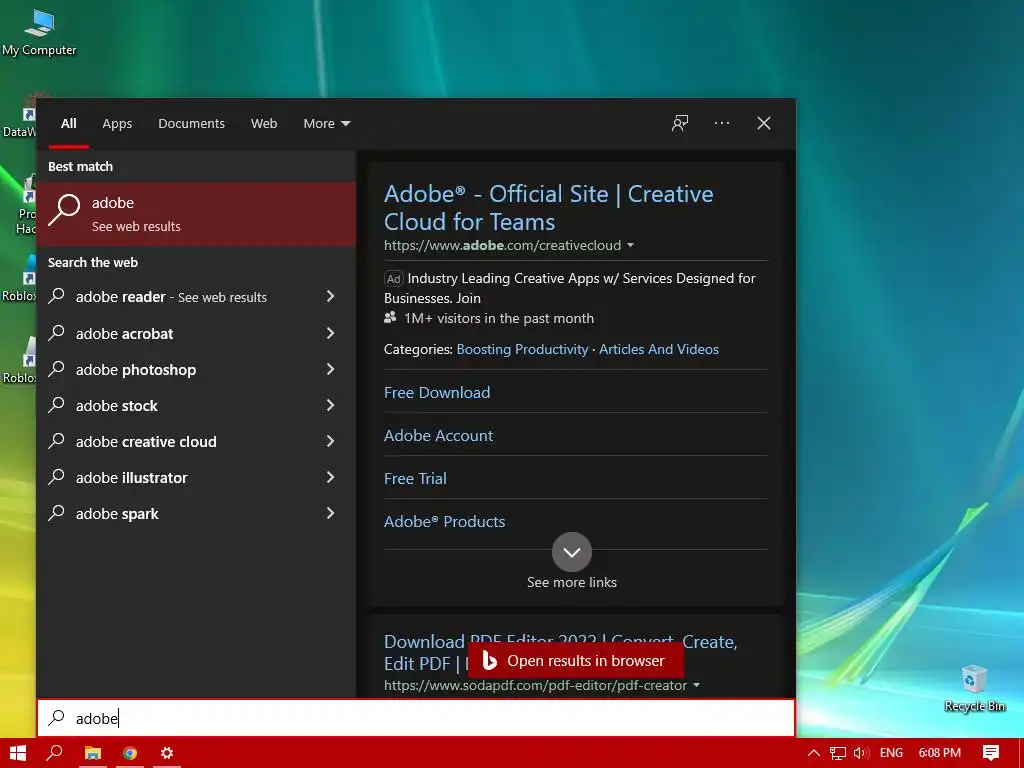Screen dimensions: 1024x768
Task: Click the Adobe Account link
Action: pyautogui.click(x=438, y=436)
